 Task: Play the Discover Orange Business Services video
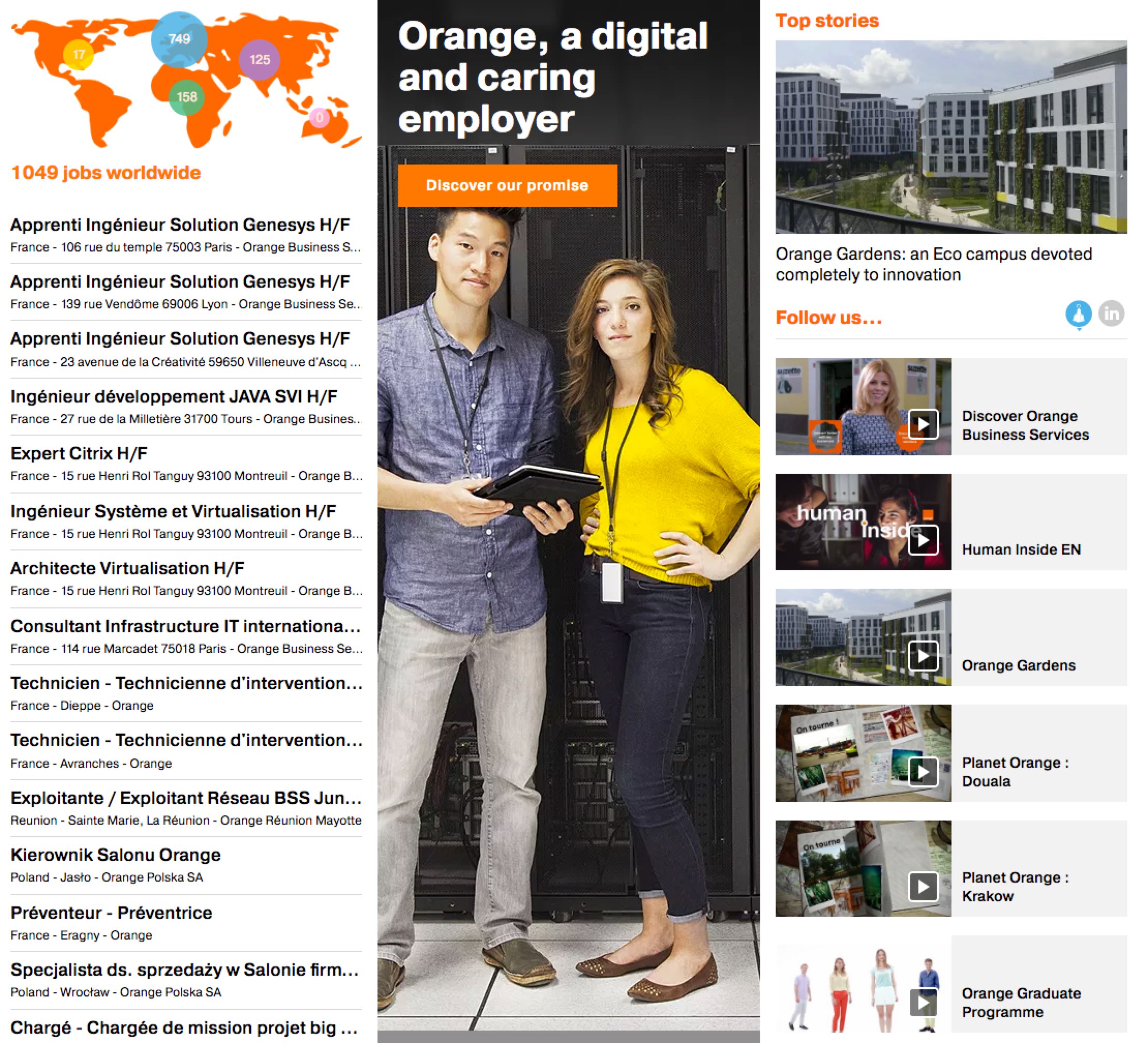(x=923, y=424)
